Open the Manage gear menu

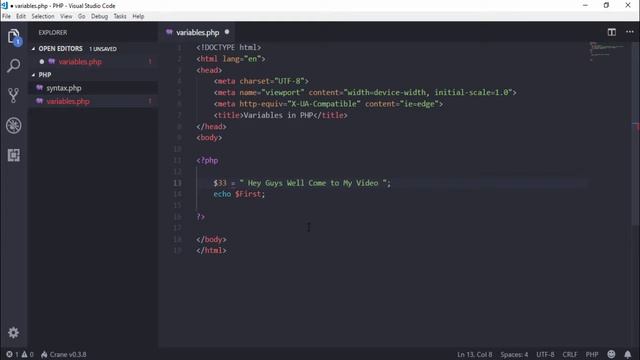(13, 333)
